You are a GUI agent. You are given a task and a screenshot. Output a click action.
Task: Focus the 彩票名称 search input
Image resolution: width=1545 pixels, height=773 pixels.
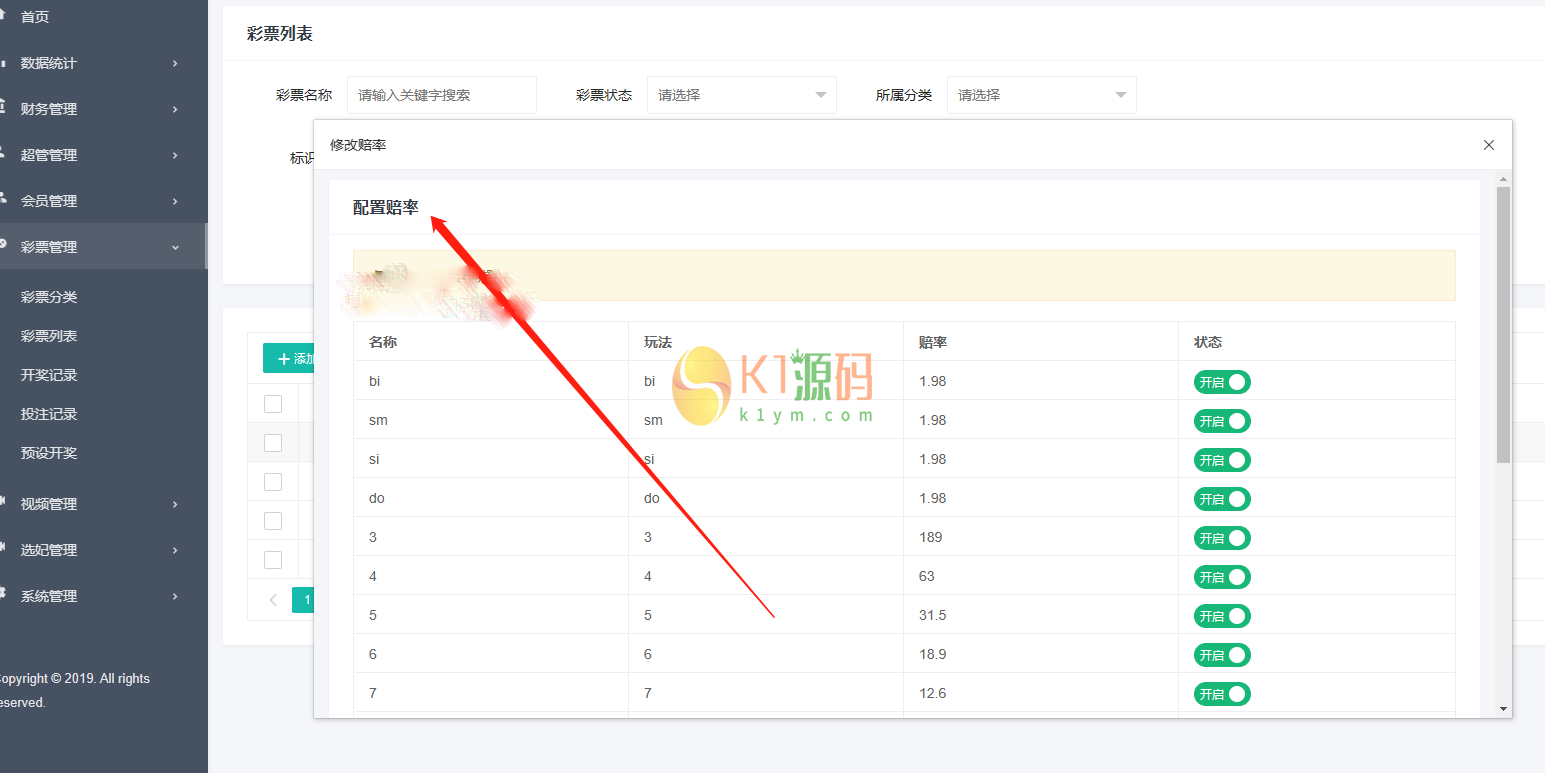click(442, 95)
